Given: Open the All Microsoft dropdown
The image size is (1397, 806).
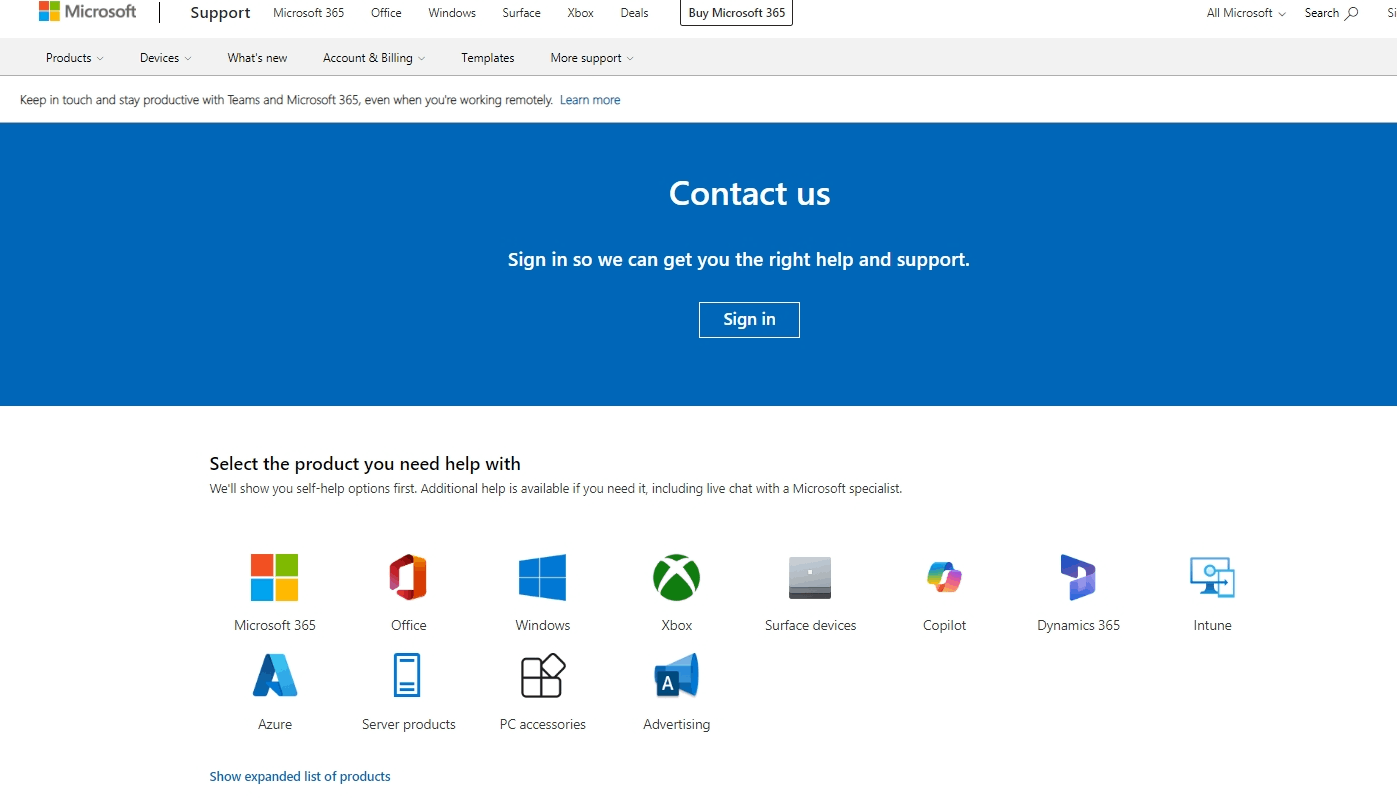Looking at the screenshot, I should coord(1246,13).
